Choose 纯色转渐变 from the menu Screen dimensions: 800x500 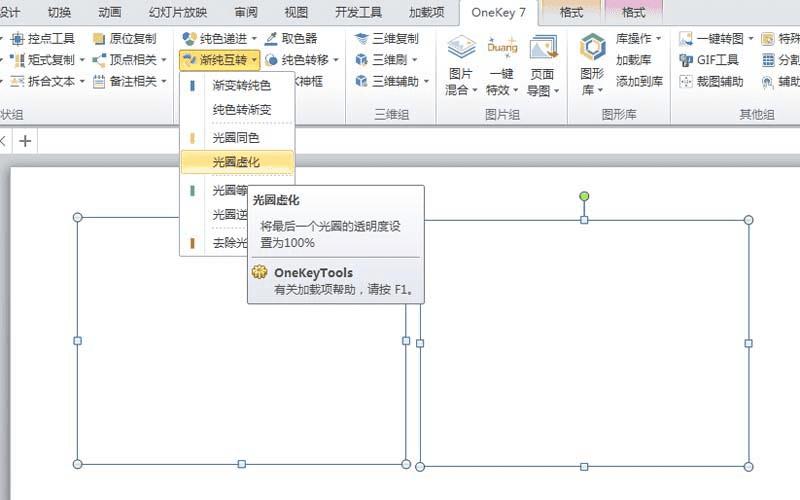[238, 110]
